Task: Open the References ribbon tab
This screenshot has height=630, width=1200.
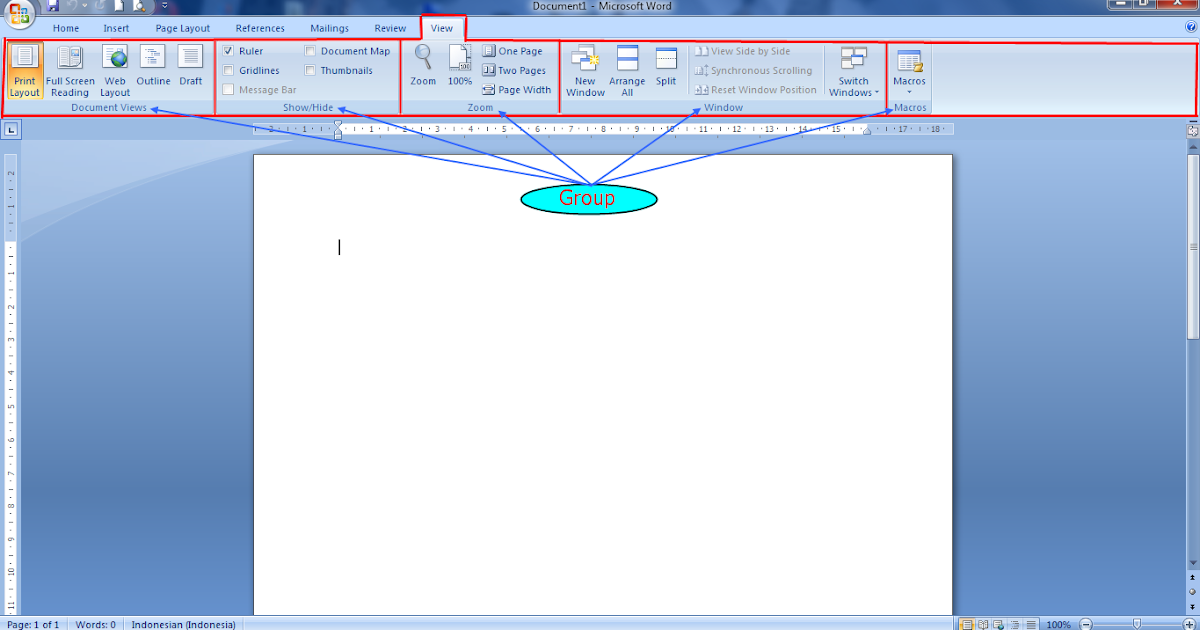Action: pos(260,28)
